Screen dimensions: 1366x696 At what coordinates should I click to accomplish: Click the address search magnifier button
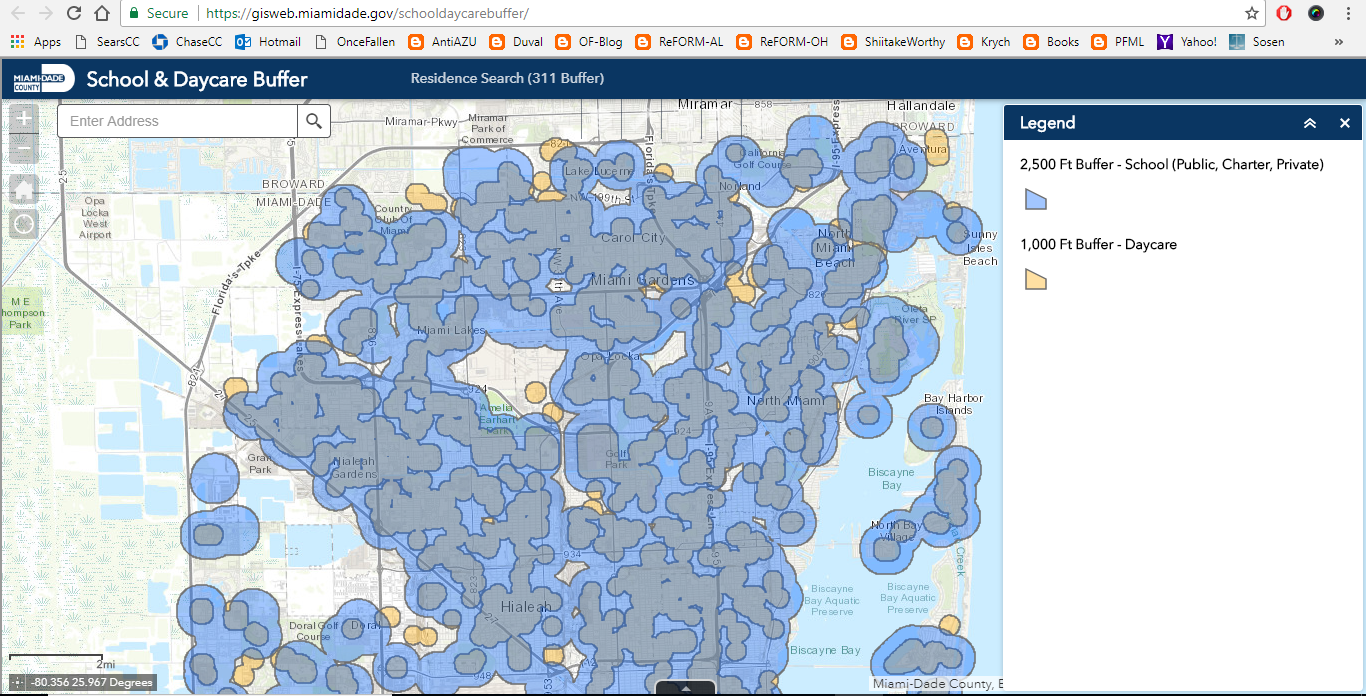tap(314, 121)
